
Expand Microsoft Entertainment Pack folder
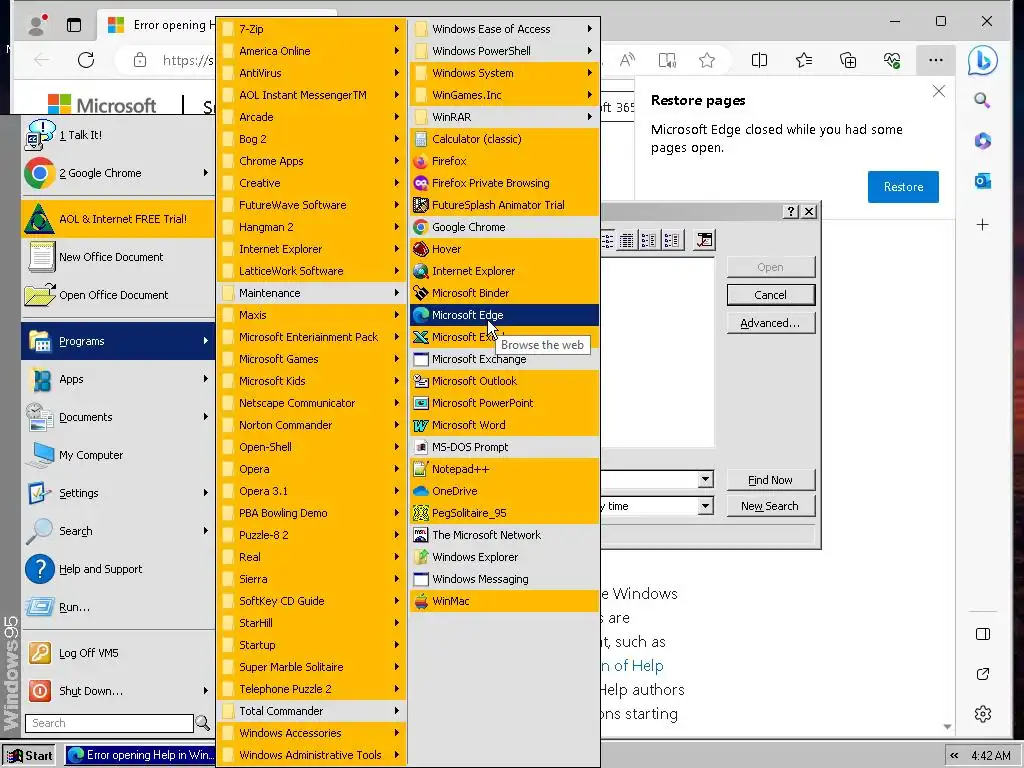coord(312,337)
